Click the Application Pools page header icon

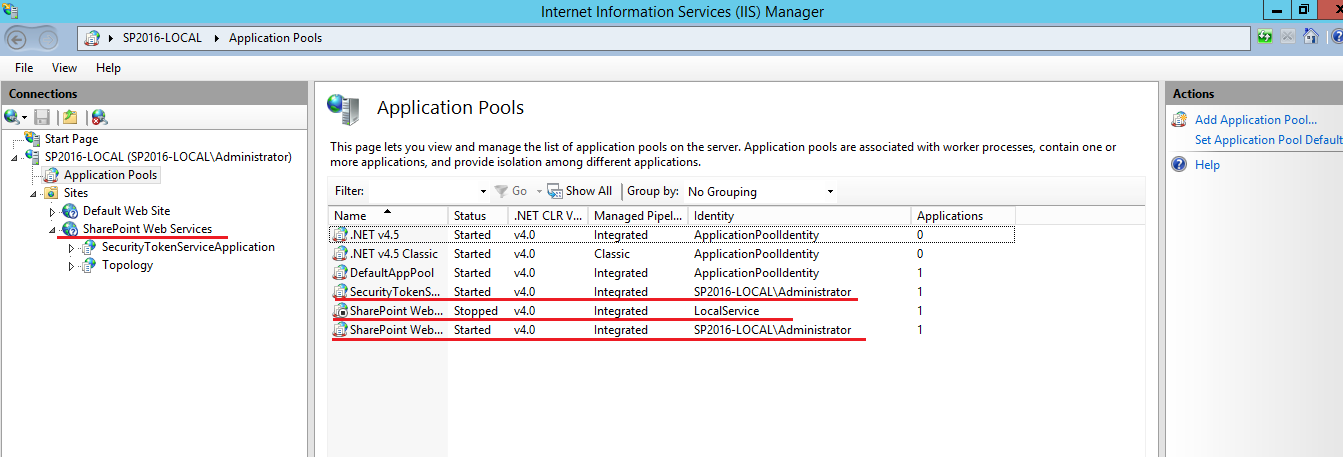coord(343,109)
